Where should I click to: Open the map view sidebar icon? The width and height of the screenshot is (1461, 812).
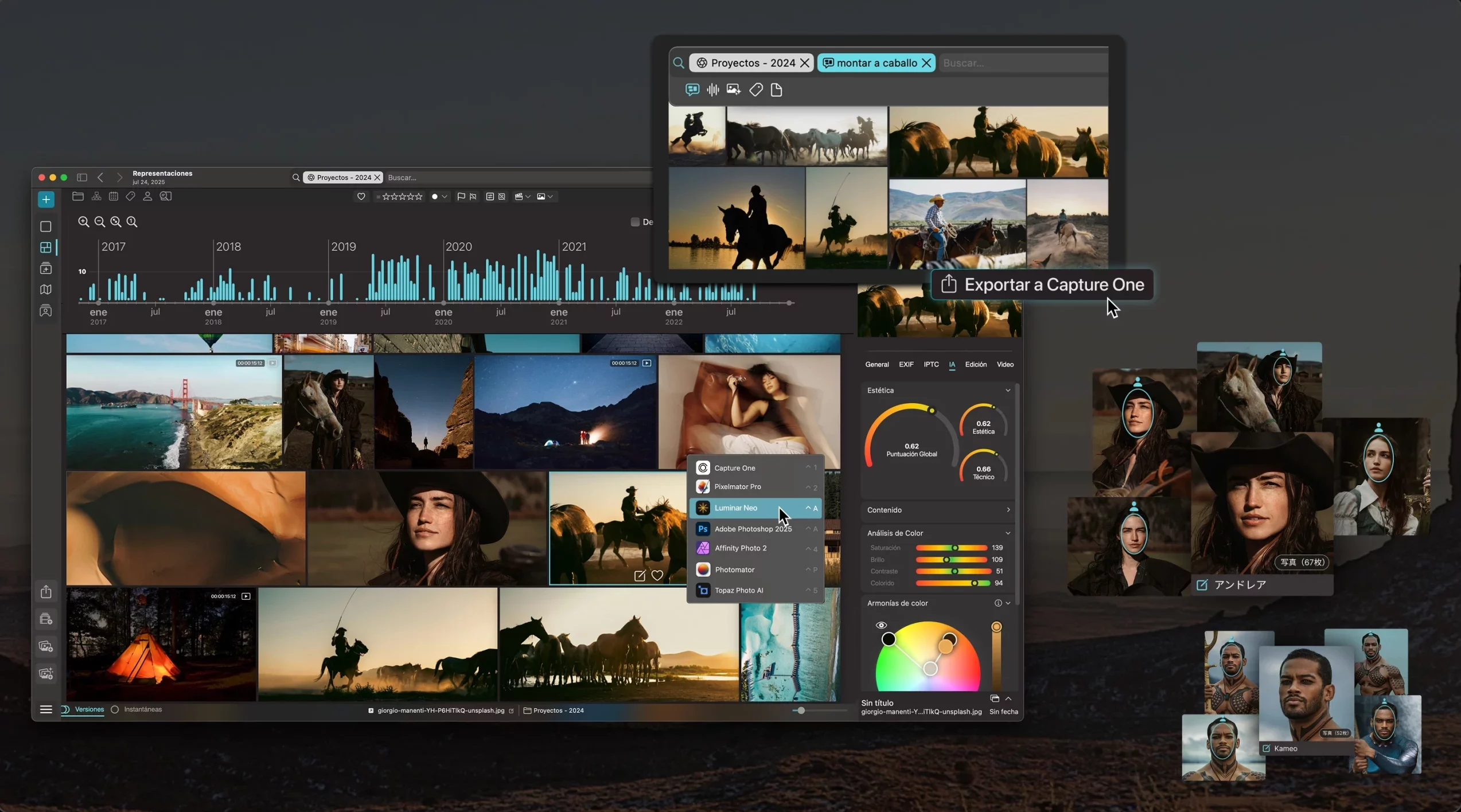click(x=46, y=290)
